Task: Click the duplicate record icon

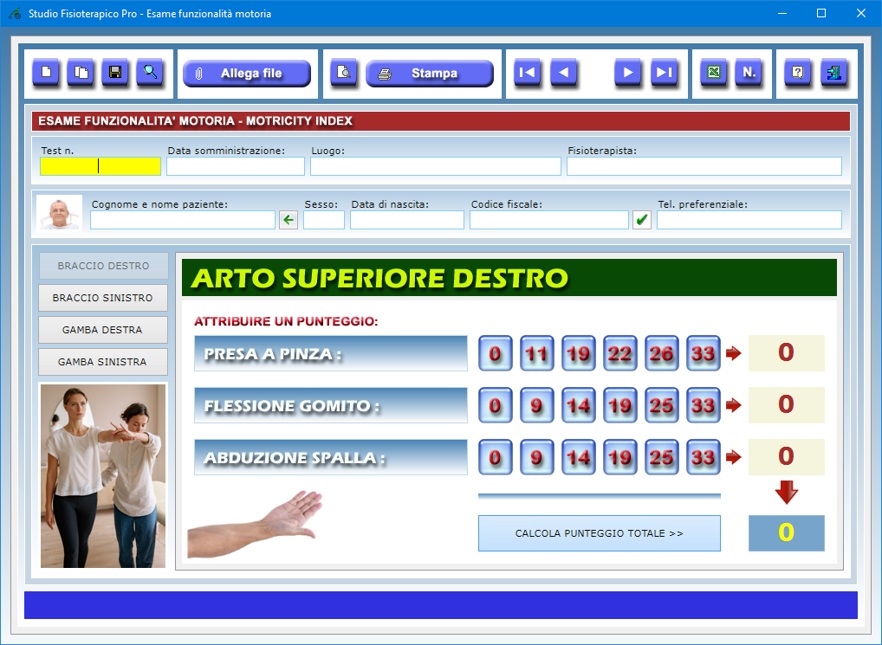Action: pyautogui.click(x=81, y=73)
